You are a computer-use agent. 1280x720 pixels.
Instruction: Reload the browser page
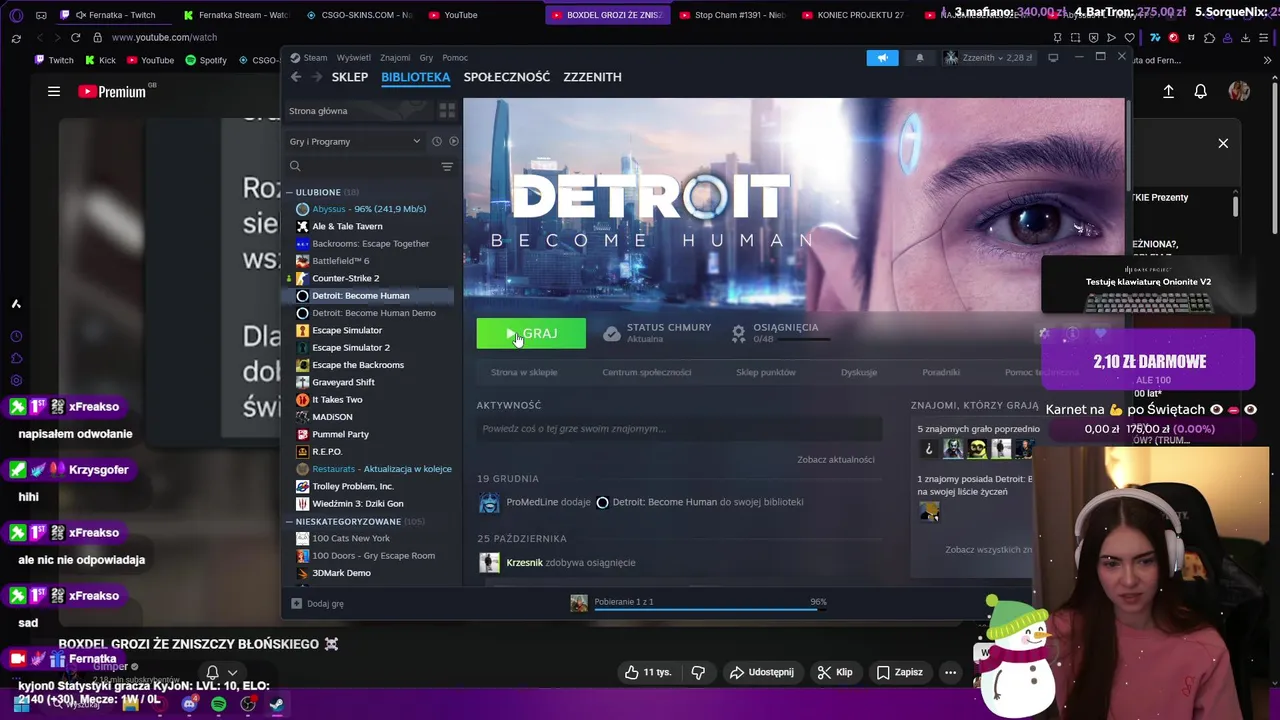[75, 37]
